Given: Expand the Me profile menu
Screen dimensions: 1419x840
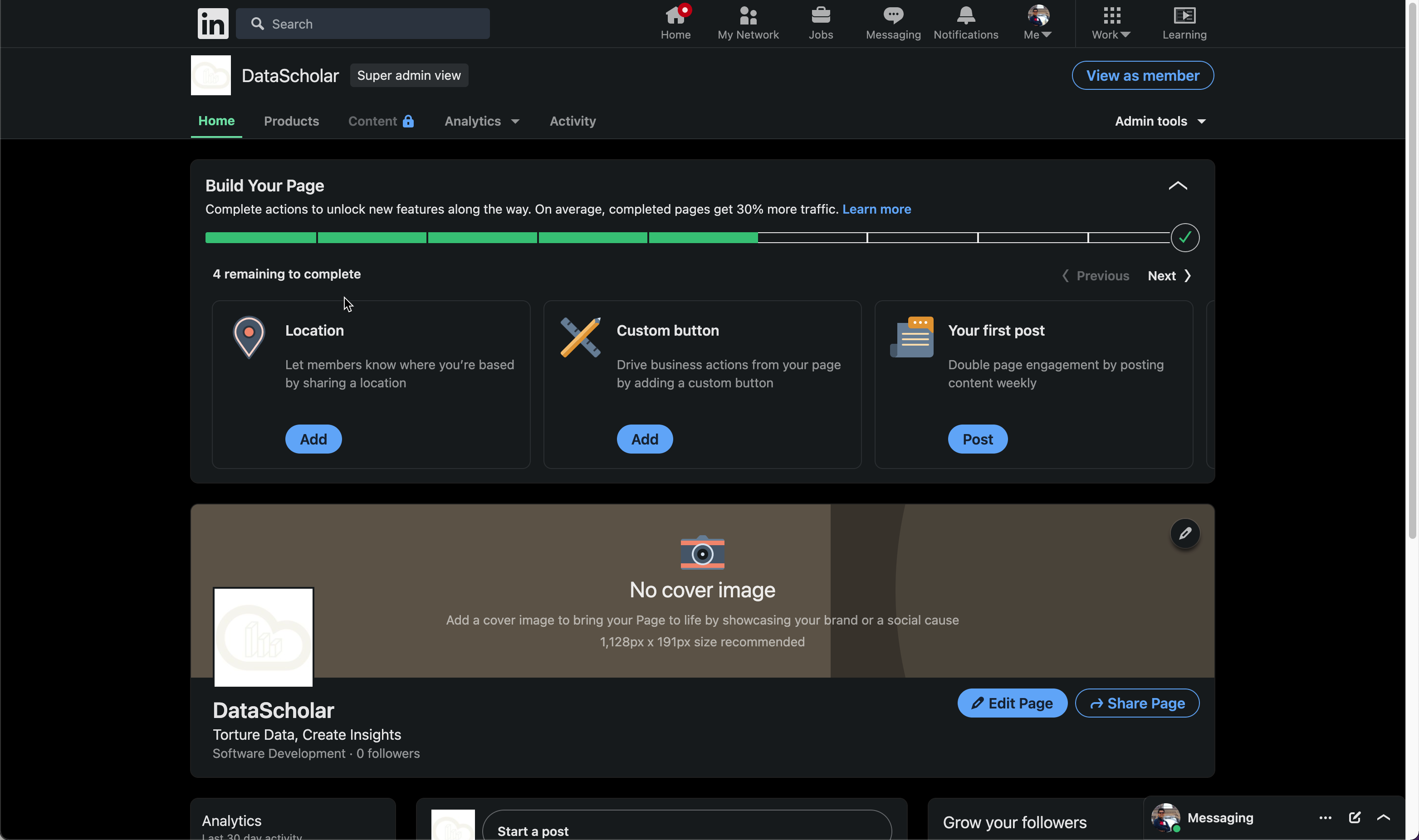Looking at the screenshot, I should coord(1038,23).
